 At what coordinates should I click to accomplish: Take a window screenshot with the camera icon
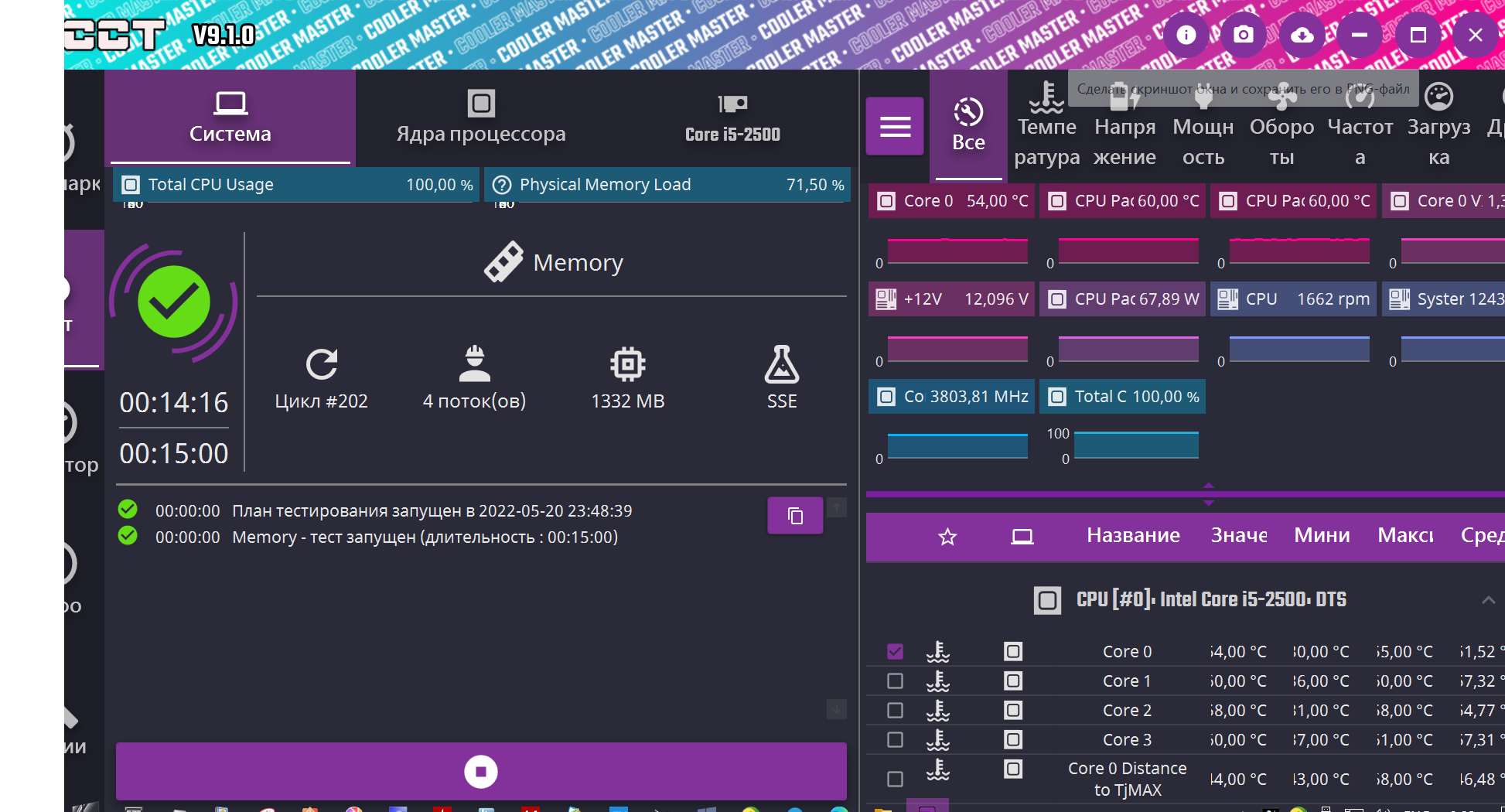(x=1244, y=35)
